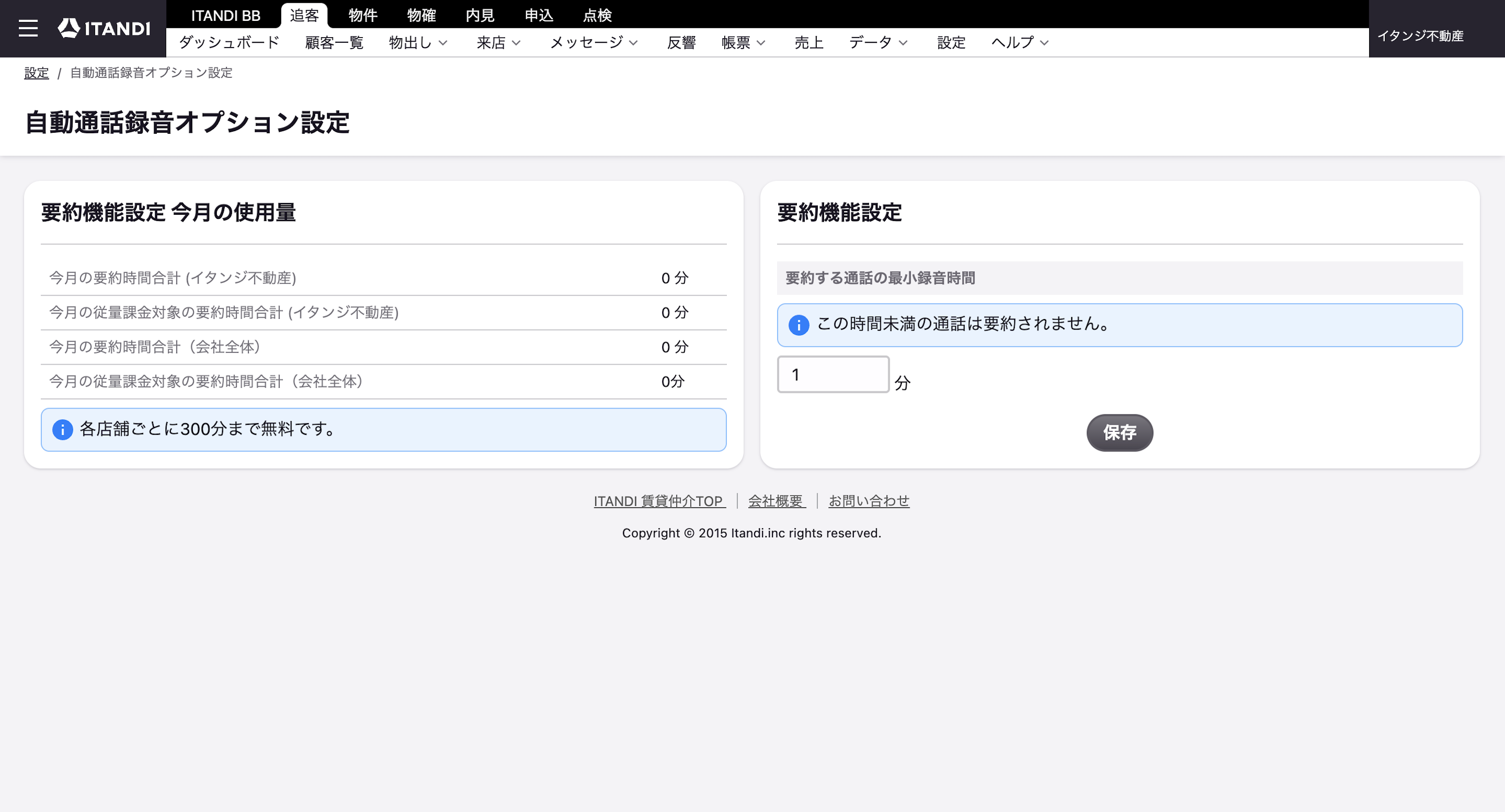Click 自動通話録音オプション設定 breadcrumb text
The image size is (1505, 812).
pos(152,73)
